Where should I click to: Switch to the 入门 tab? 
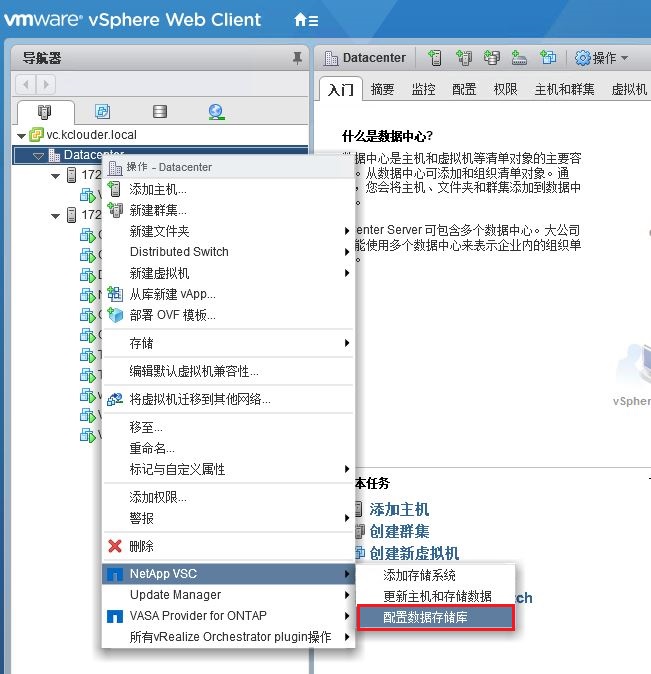[341, 89]
